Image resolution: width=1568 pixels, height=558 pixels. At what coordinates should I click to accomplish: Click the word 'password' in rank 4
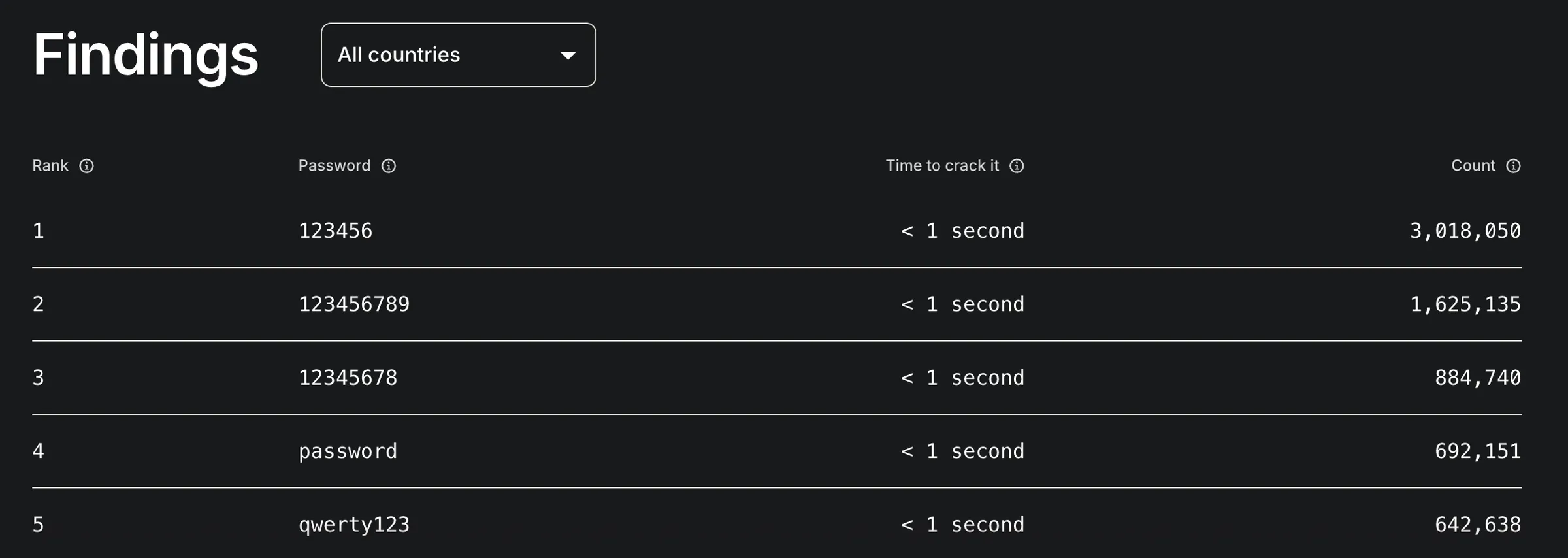coord(348,451)
